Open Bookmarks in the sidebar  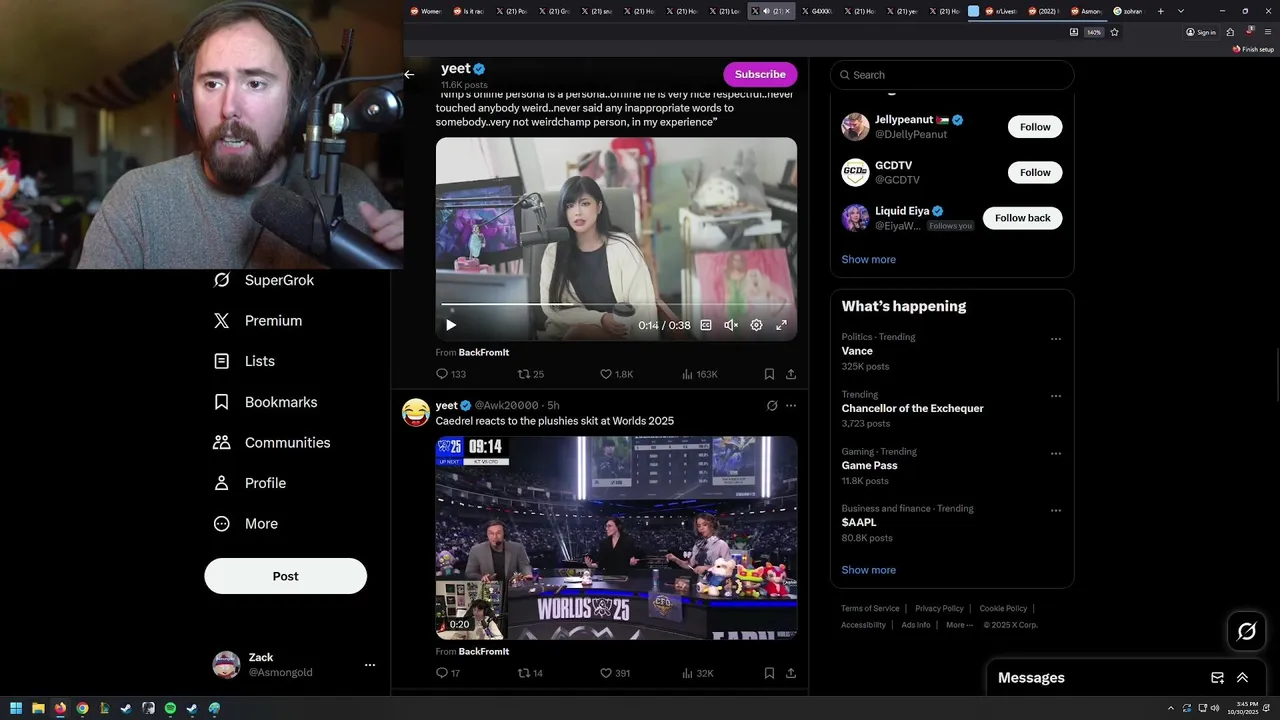pos(265,402)
